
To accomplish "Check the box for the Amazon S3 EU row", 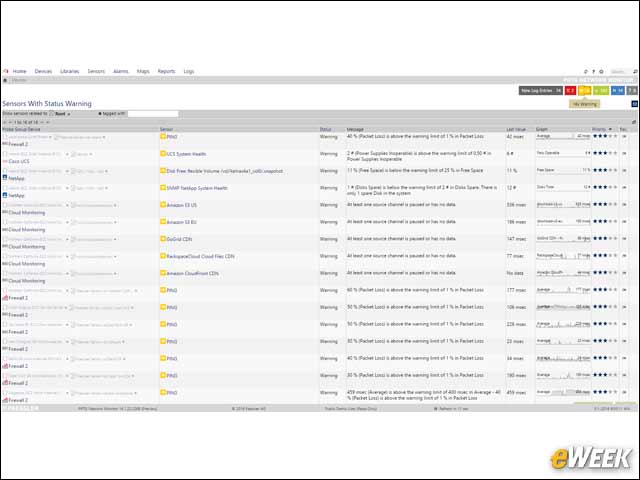I will (5, 222).
